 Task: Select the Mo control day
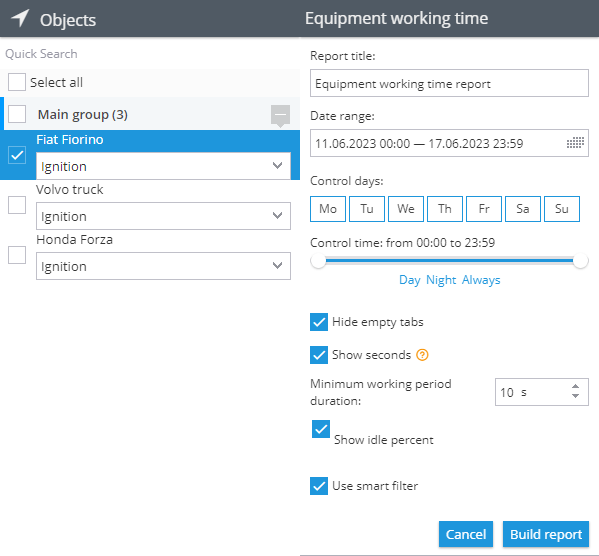point(328,209)
